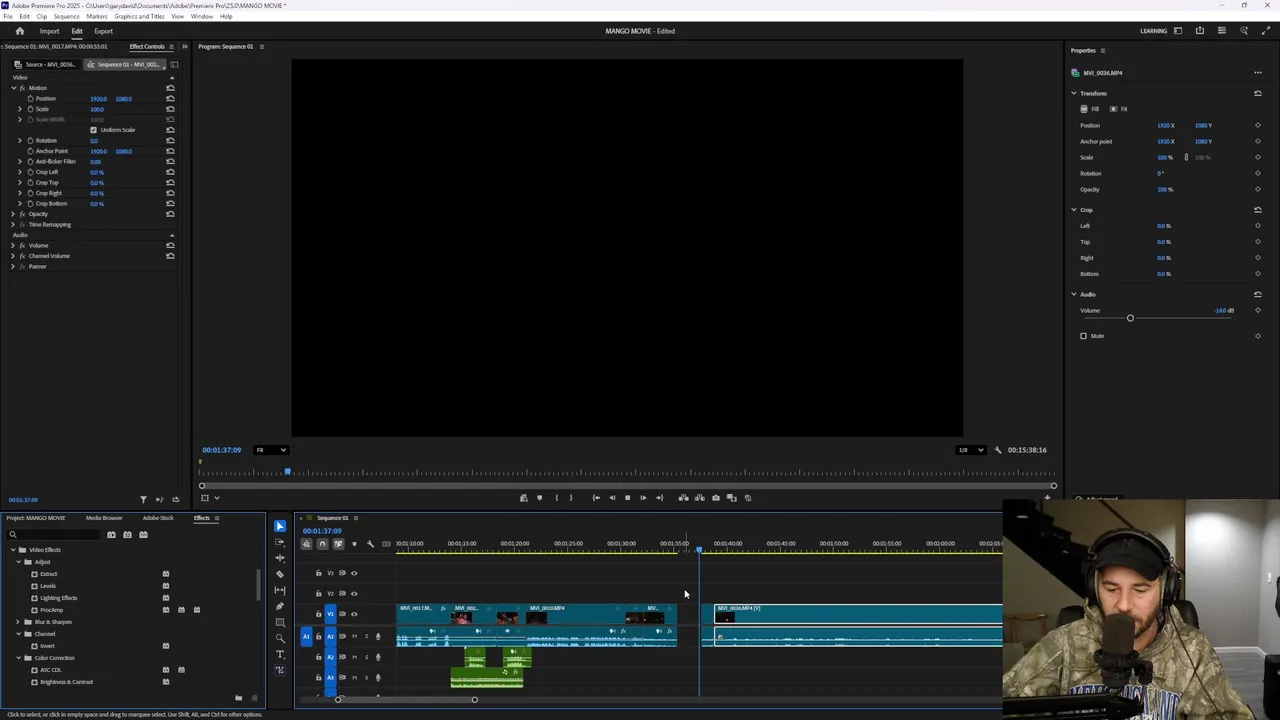Toggle V1 track output eye

pos(354,614)
